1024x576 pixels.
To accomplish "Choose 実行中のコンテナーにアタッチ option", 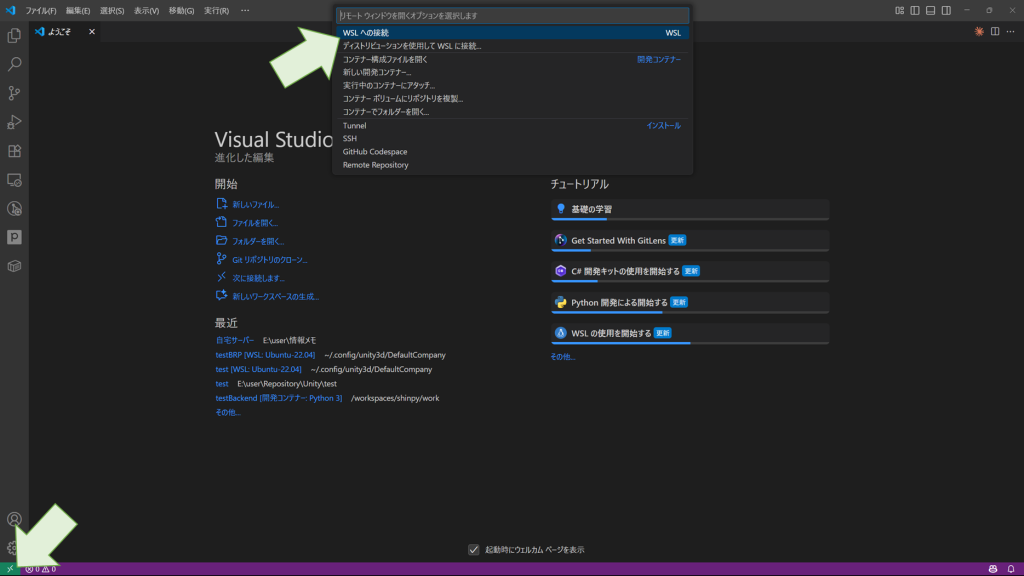I will pyautogui.click(x=513, y=86).
